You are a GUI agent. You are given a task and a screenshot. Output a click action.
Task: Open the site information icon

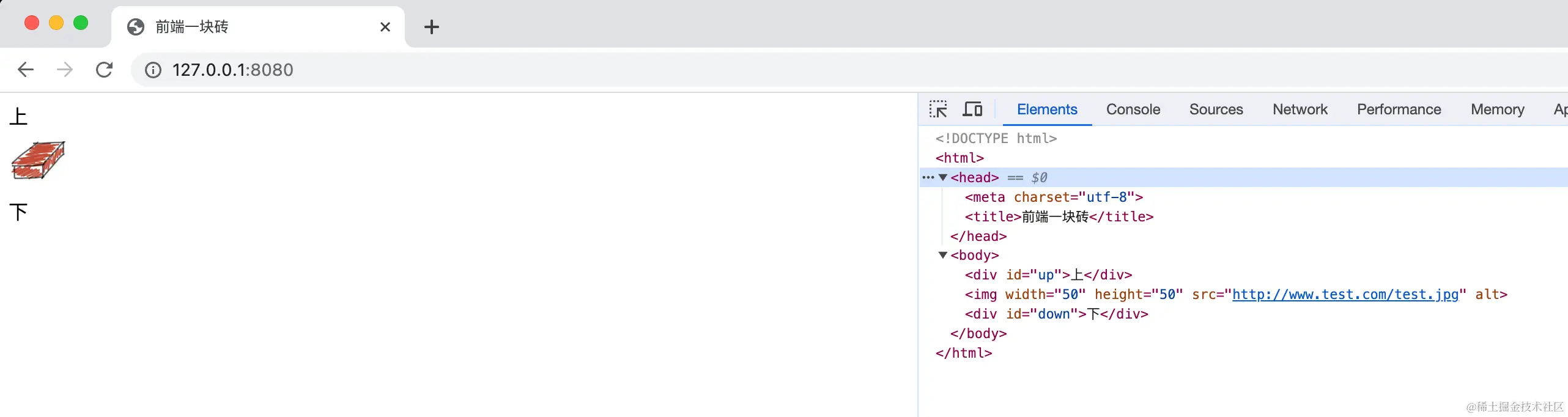(x=153, y=70)
